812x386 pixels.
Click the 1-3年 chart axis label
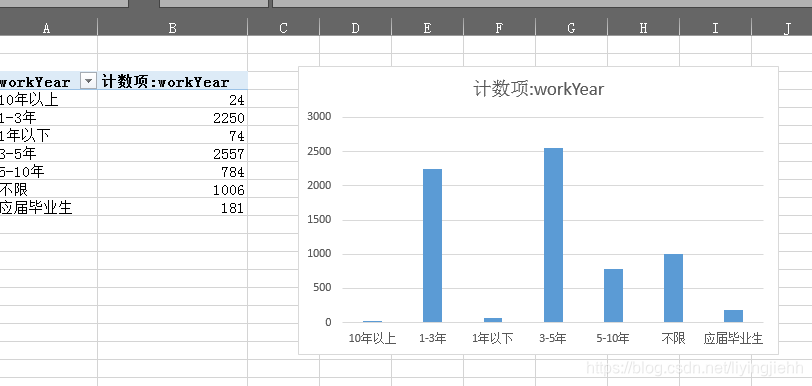tap(432, 339)
